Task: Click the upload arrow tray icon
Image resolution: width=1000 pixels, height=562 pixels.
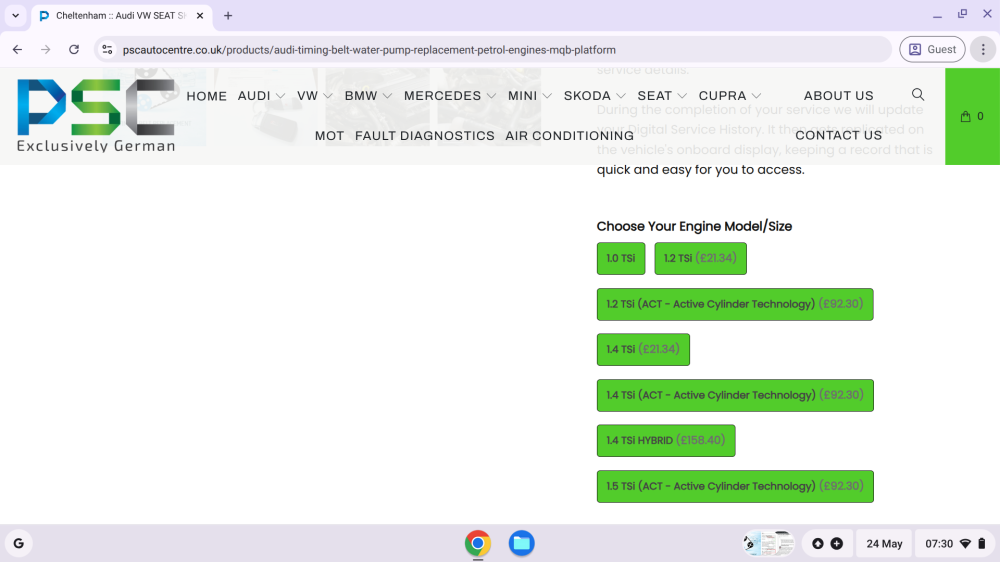Action: click(818, 544)
